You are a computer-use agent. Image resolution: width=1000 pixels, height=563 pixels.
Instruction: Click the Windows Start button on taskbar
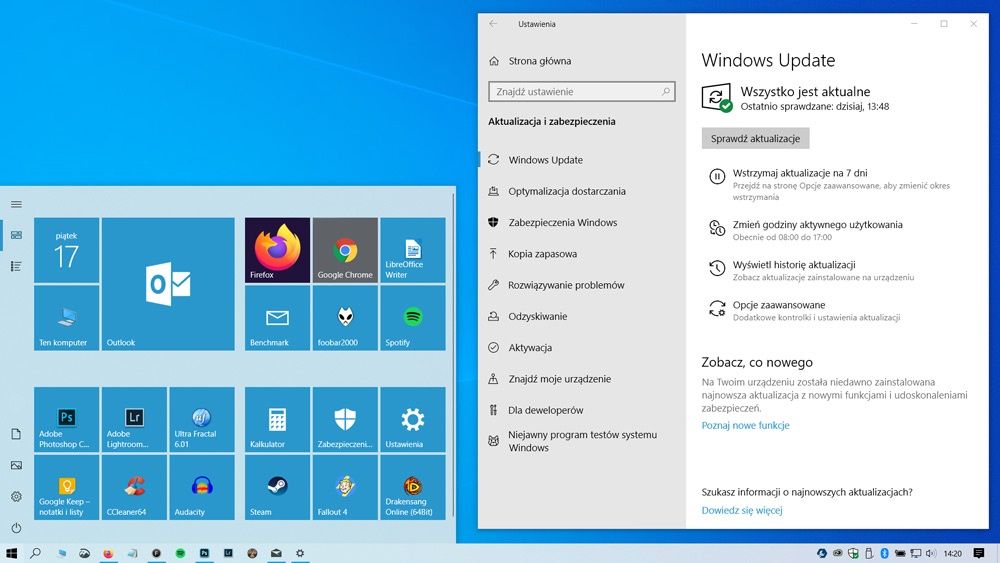11,553
